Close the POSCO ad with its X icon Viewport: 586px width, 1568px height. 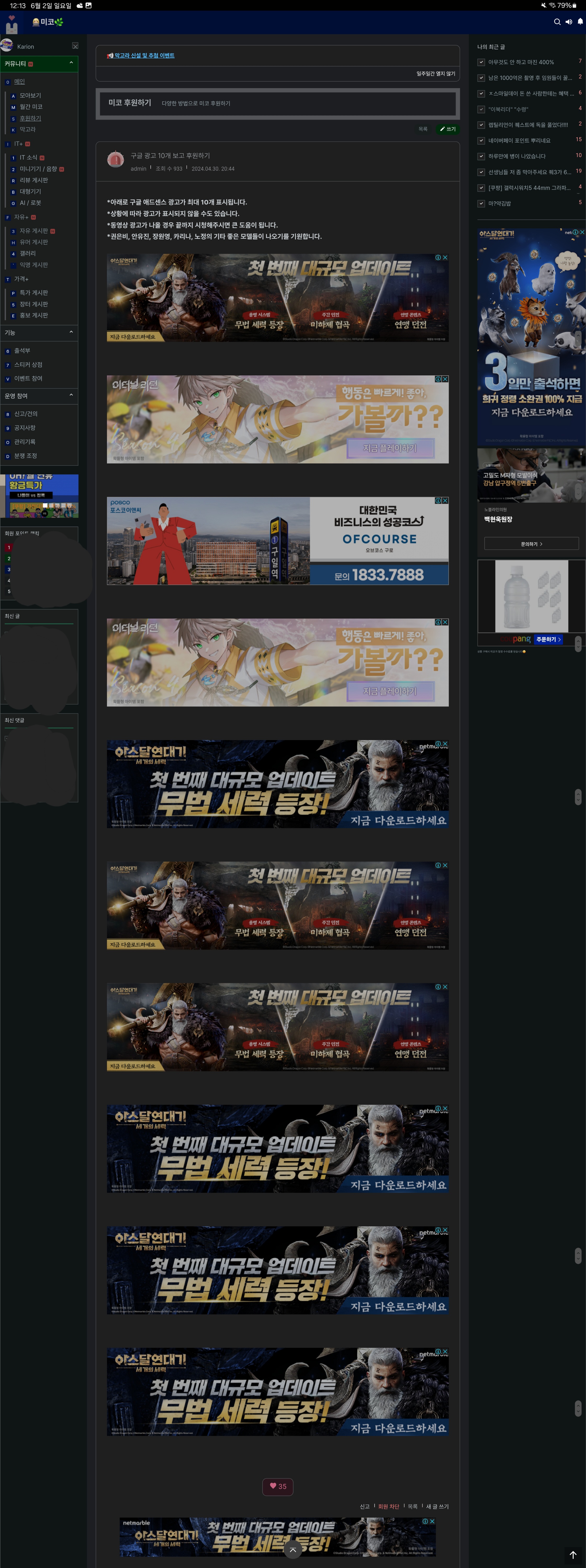tap(445, 500)
